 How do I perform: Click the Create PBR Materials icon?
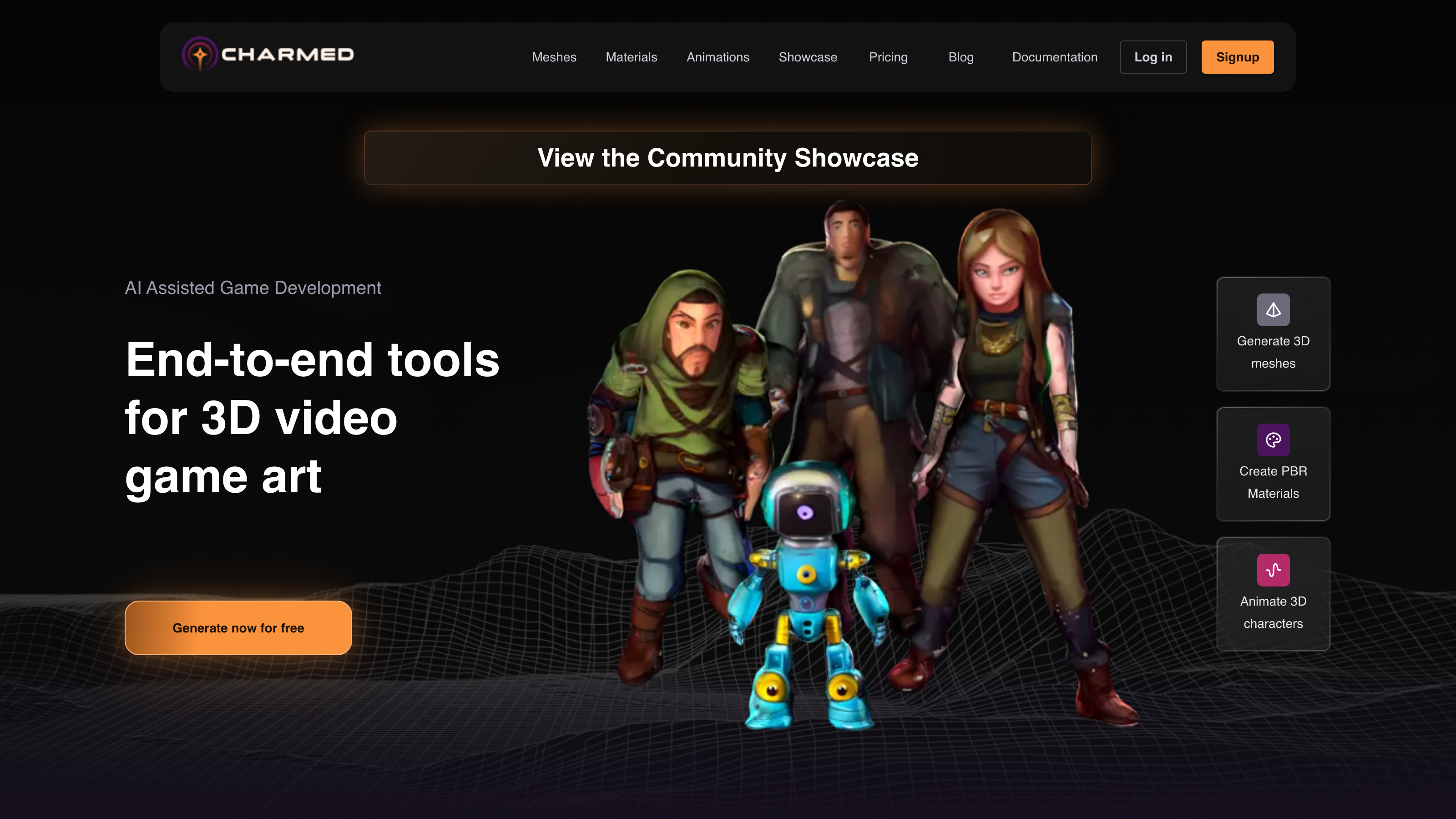click(x=1273, y=440)
